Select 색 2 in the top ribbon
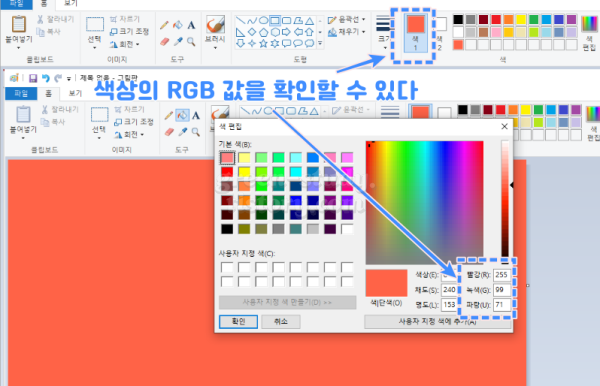 (x=441, y=34)
